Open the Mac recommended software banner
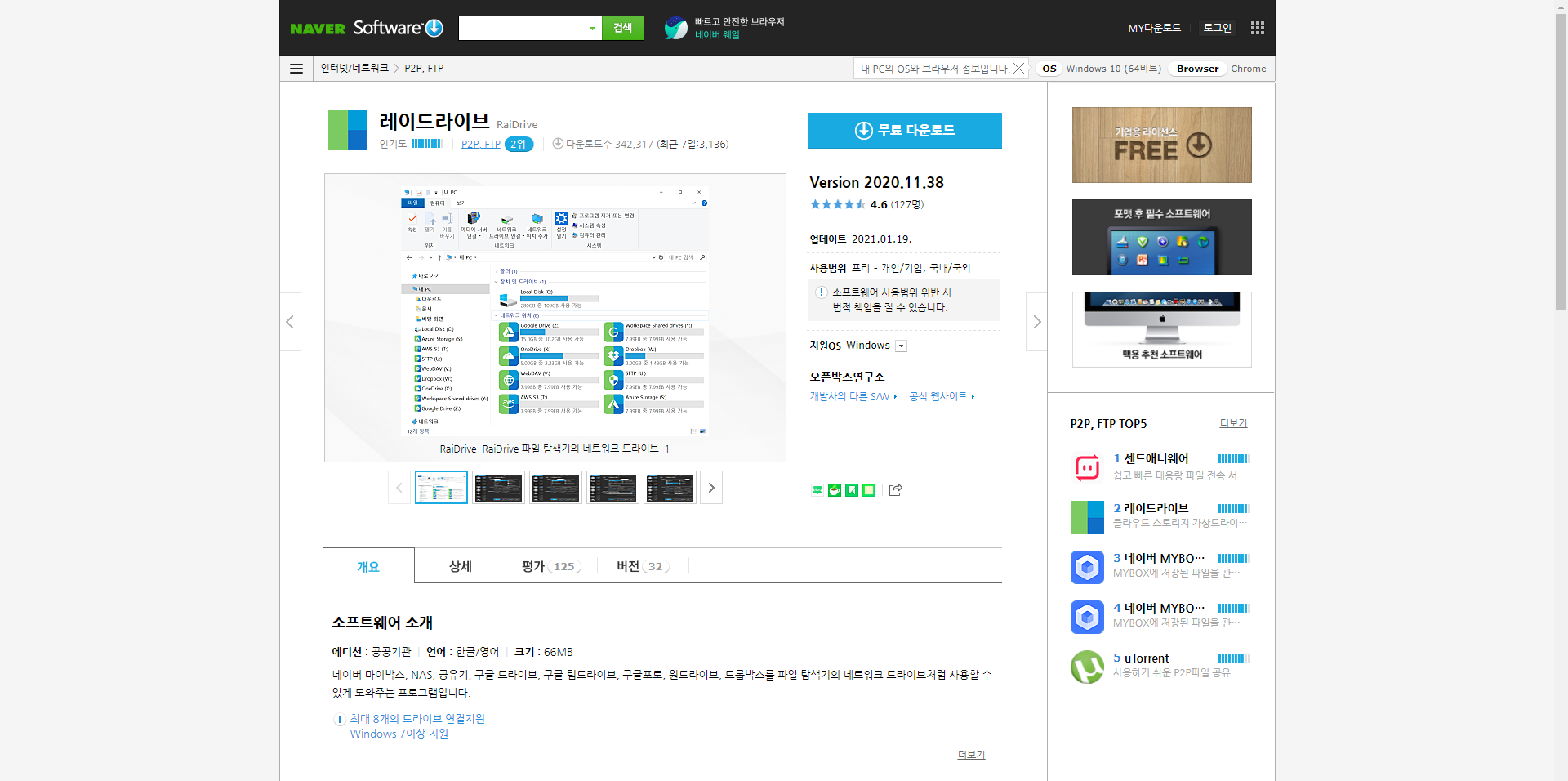This screenshot has height=781, width=1568. point(1161,329)
